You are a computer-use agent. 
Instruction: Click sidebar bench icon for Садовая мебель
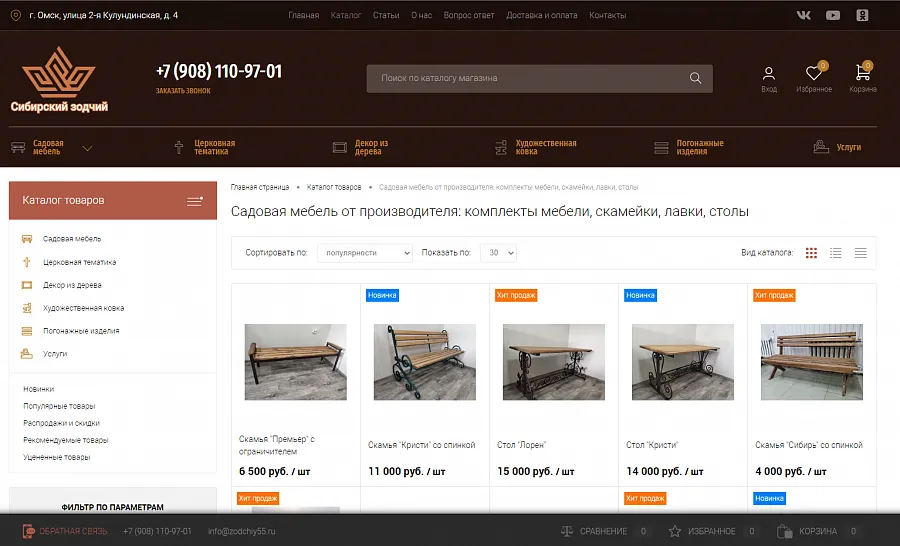point(27,239)
